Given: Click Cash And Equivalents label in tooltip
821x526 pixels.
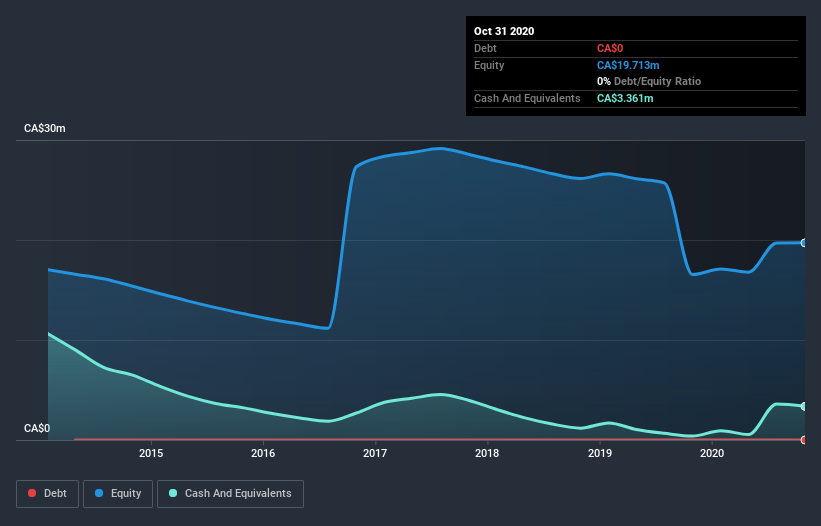Looking at the screenshot, I should pos(527,98).
